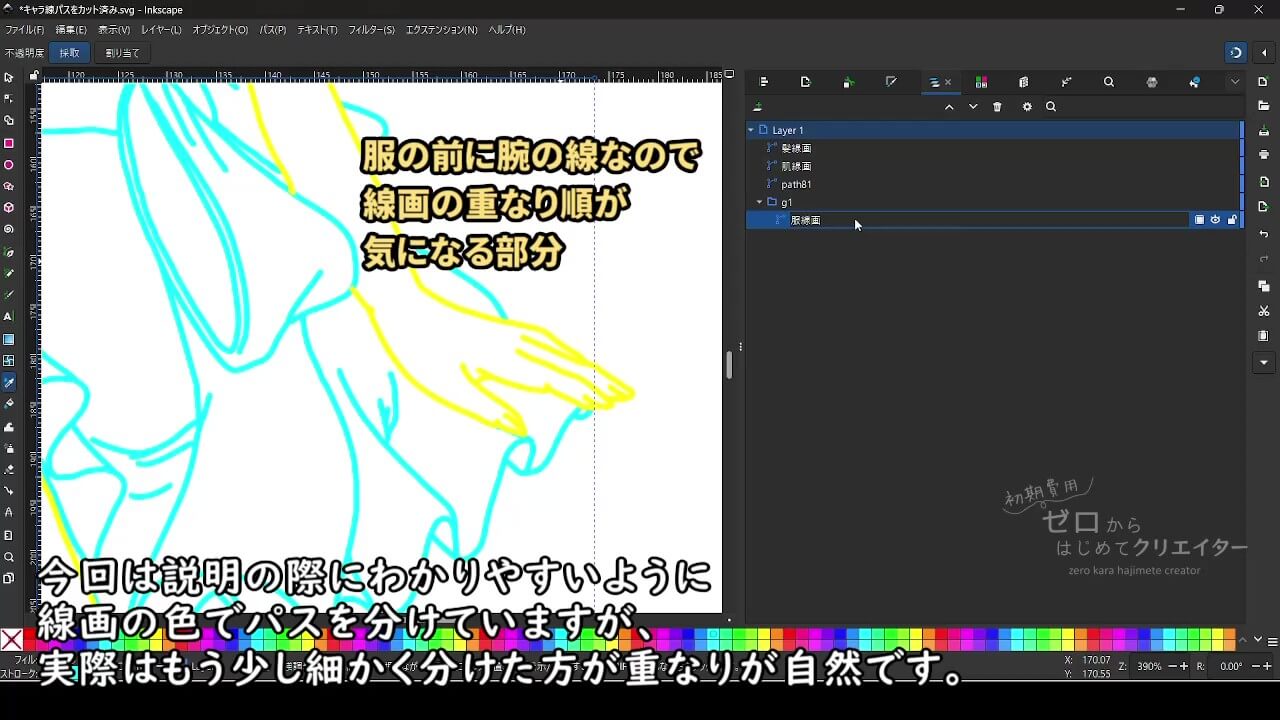The height and width of the screenshot is (720, 1280).
Task: Toggle lock on 服線画 path
Action: (x=1231, y=220)
